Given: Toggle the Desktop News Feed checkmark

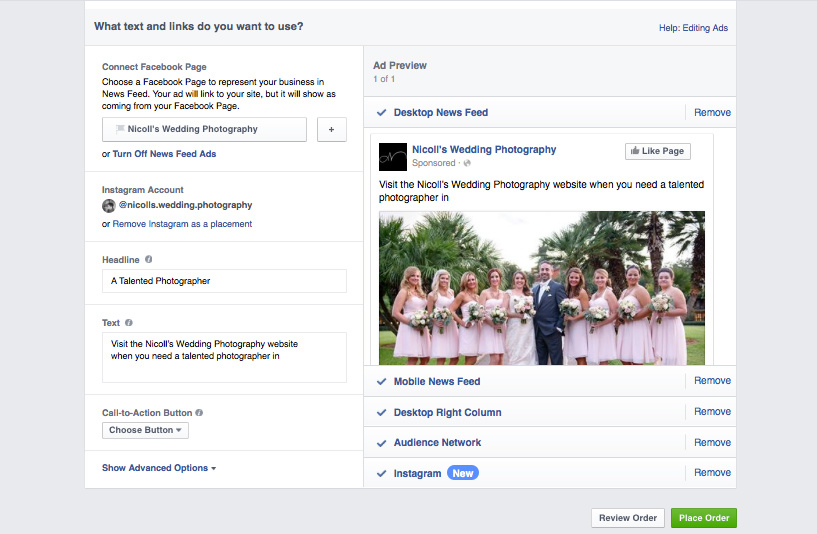Looking at the screenshot, I should 381,113.
